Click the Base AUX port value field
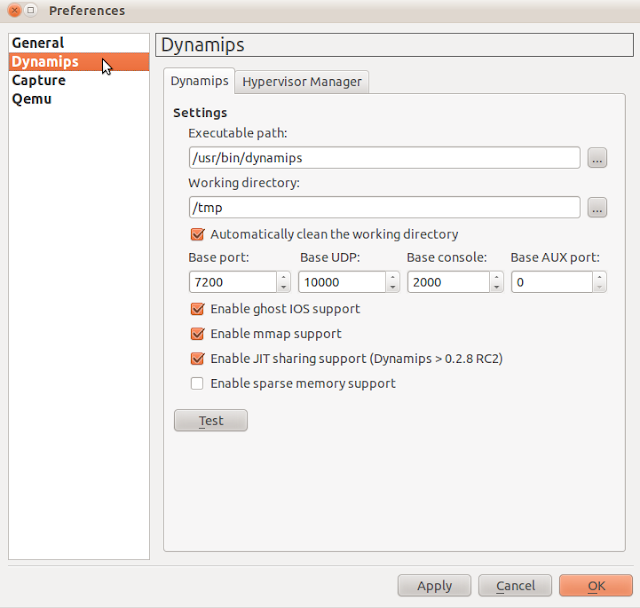The width and height of the screenshot is (640, 608). [x=552, y=282]
